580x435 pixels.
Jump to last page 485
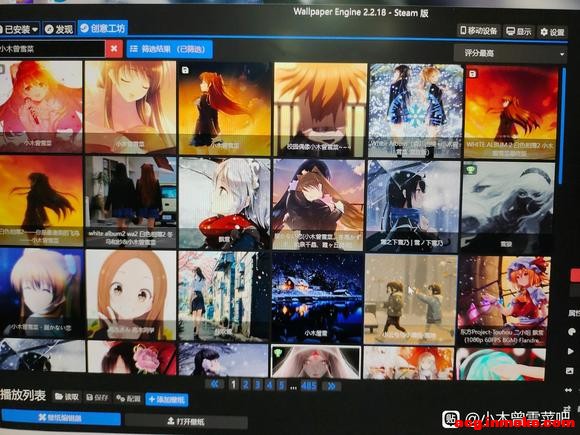click(x=308, y=386)
